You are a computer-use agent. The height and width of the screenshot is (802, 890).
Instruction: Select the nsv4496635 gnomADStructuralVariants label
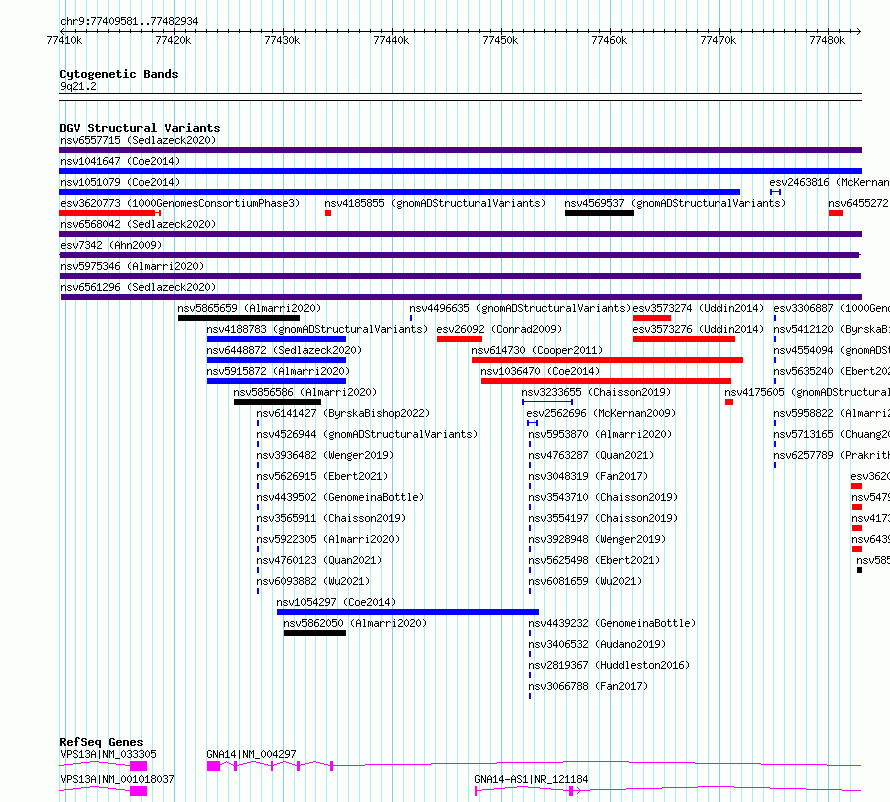point(520,309)
